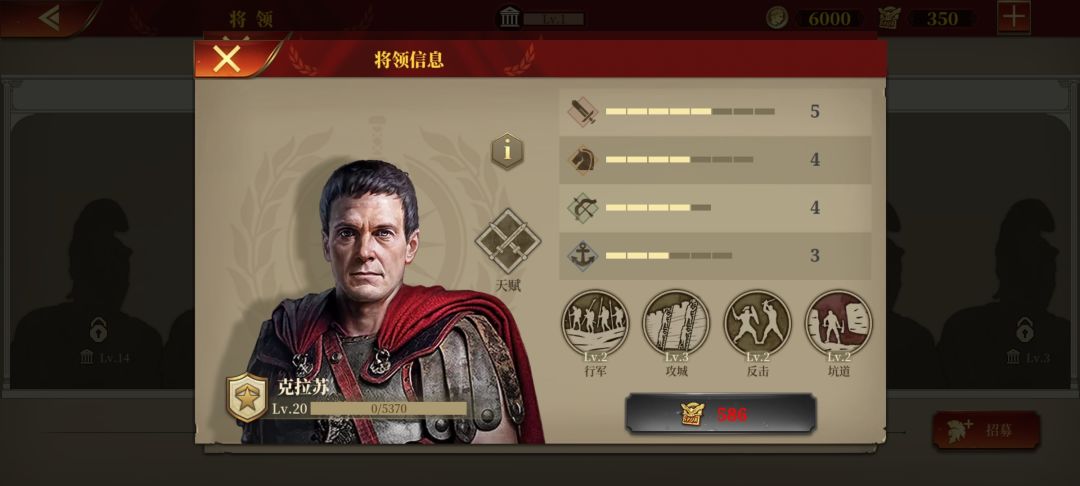Click the round info icon beside portrait
The width and height of the screenshot is (1080, 486).
(x=507, y=151)
